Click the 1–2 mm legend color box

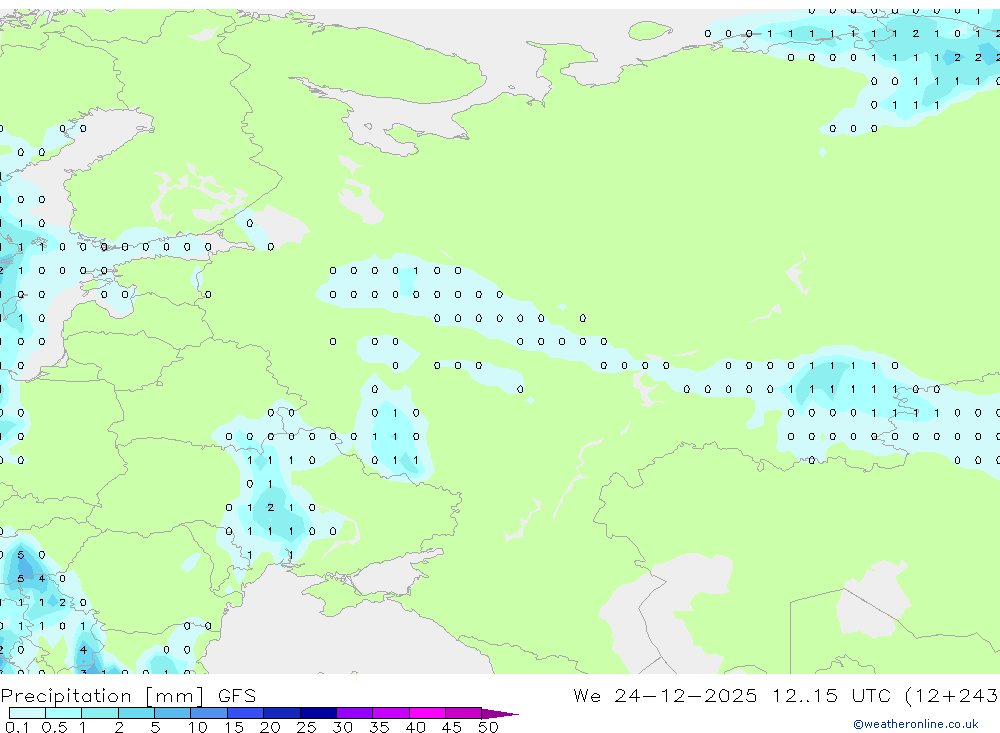[100, 713]
